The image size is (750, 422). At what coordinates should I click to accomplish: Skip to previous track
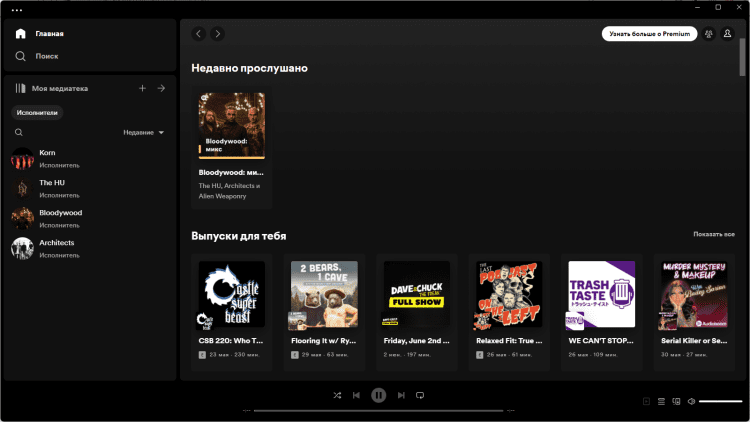click(x=356, y=395)
